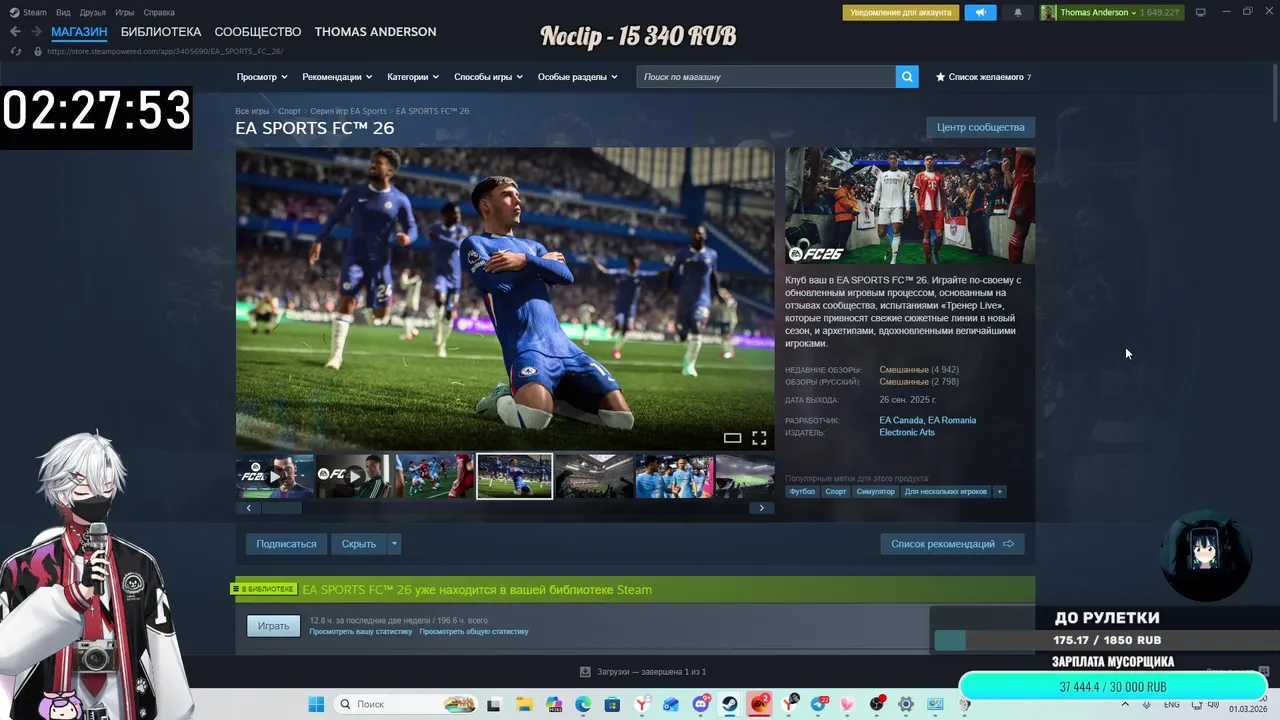Click the Спорт breadcrumb
Image resolution: width=1280 pixels, height=720 pixels.
click(289, 111)
